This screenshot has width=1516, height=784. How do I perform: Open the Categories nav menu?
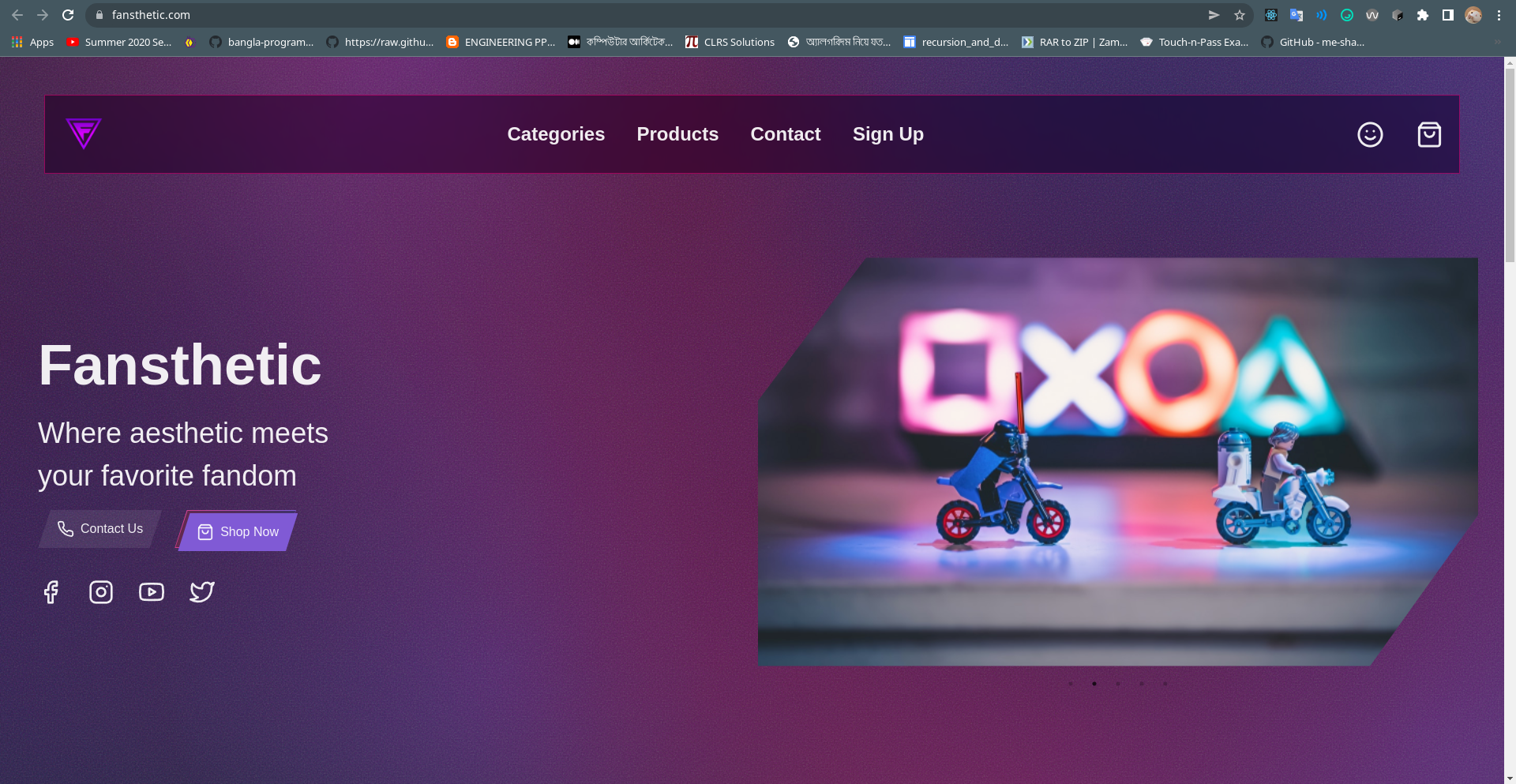pos(556,134)
